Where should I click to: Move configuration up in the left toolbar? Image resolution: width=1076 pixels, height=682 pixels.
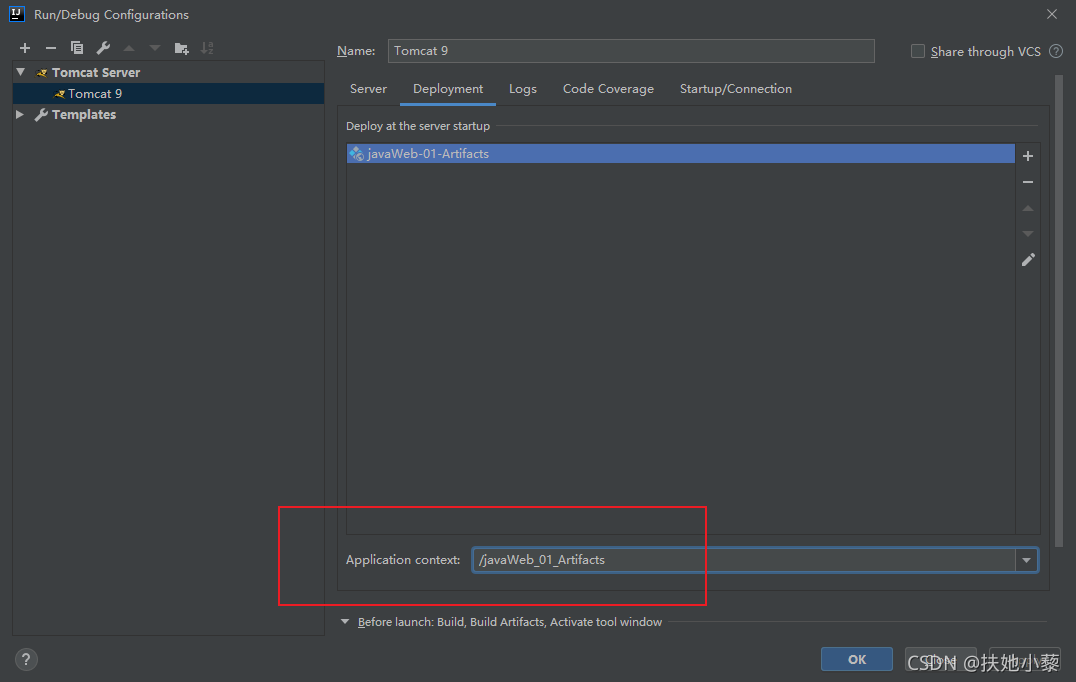(x=129, y=48)
